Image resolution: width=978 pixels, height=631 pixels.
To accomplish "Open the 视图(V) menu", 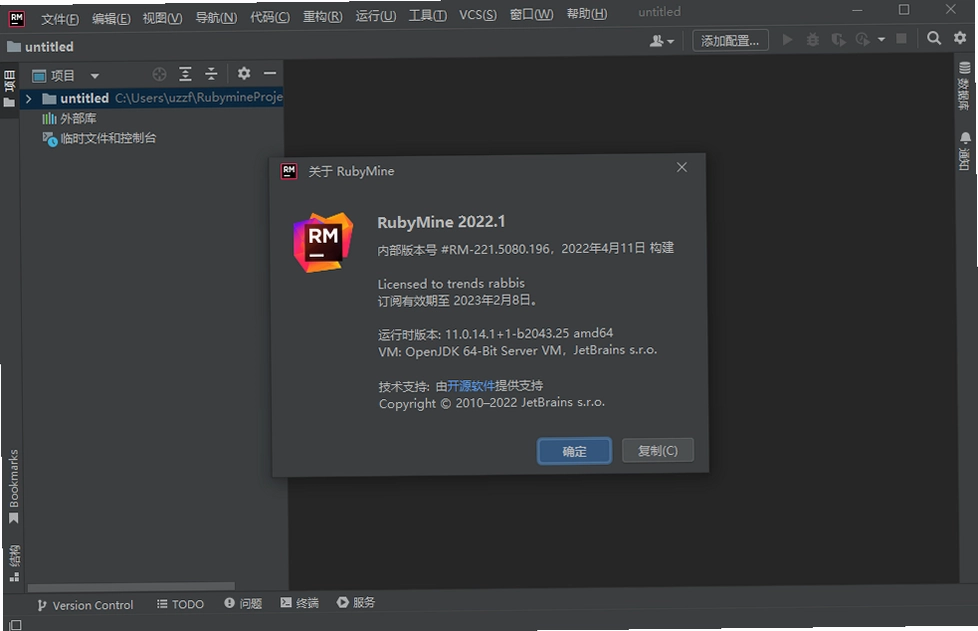I will click(162, 18).
